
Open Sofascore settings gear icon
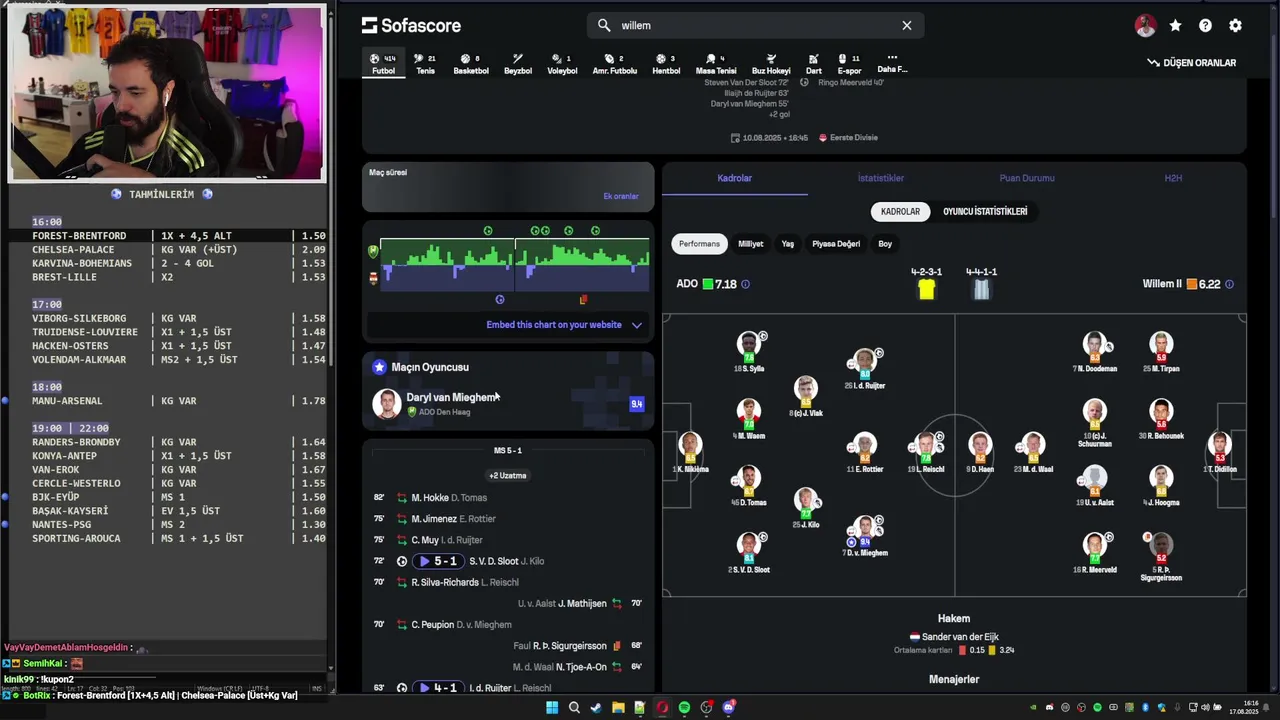coord(1235,25)
